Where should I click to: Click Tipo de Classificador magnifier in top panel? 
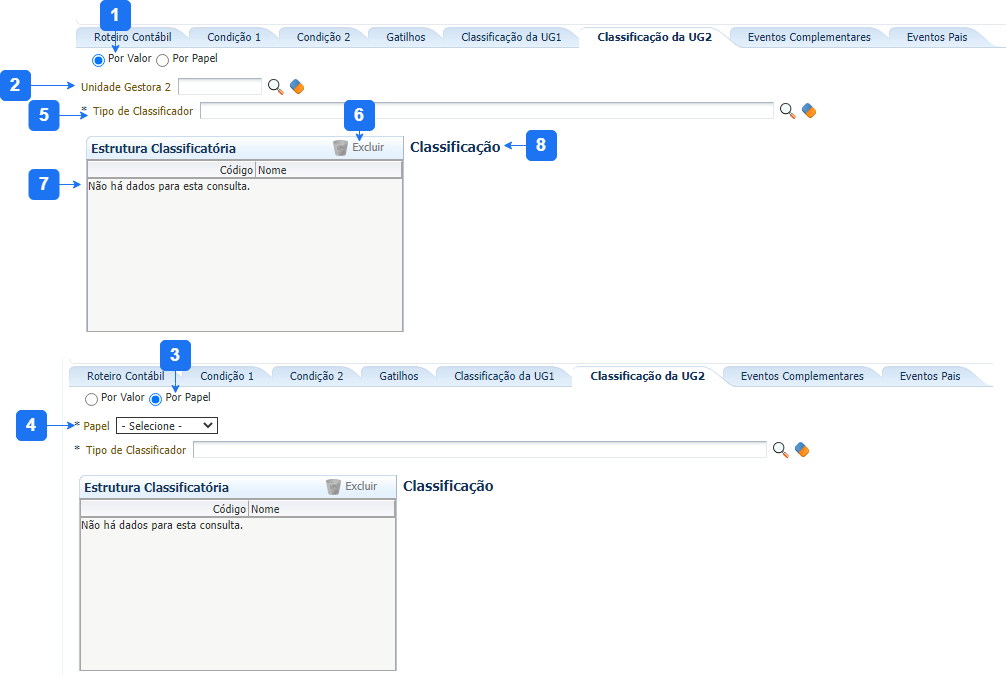788,110
